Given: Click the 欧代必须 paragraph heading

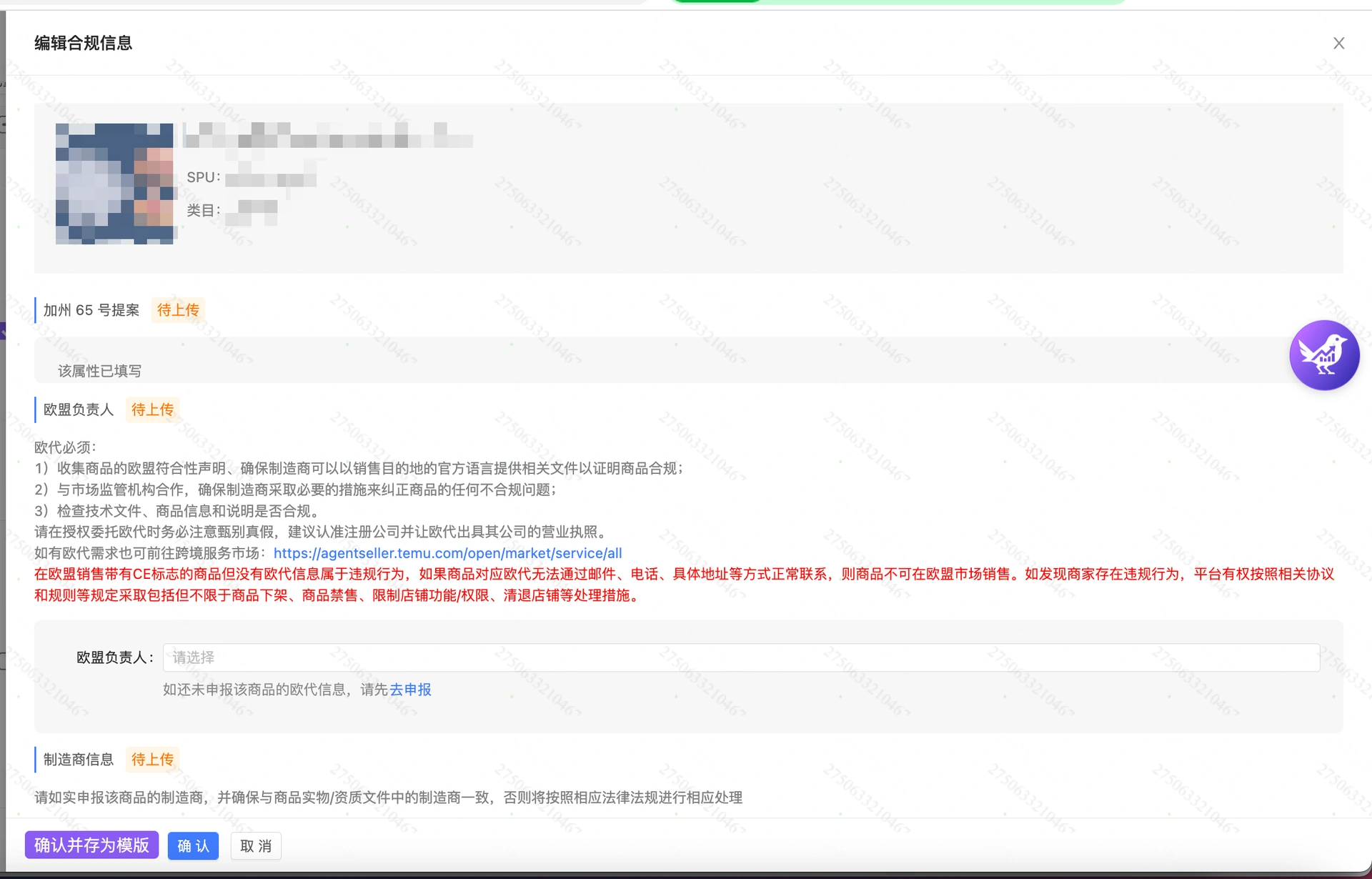Looking at the screenshot, I should tap(65, 447).
